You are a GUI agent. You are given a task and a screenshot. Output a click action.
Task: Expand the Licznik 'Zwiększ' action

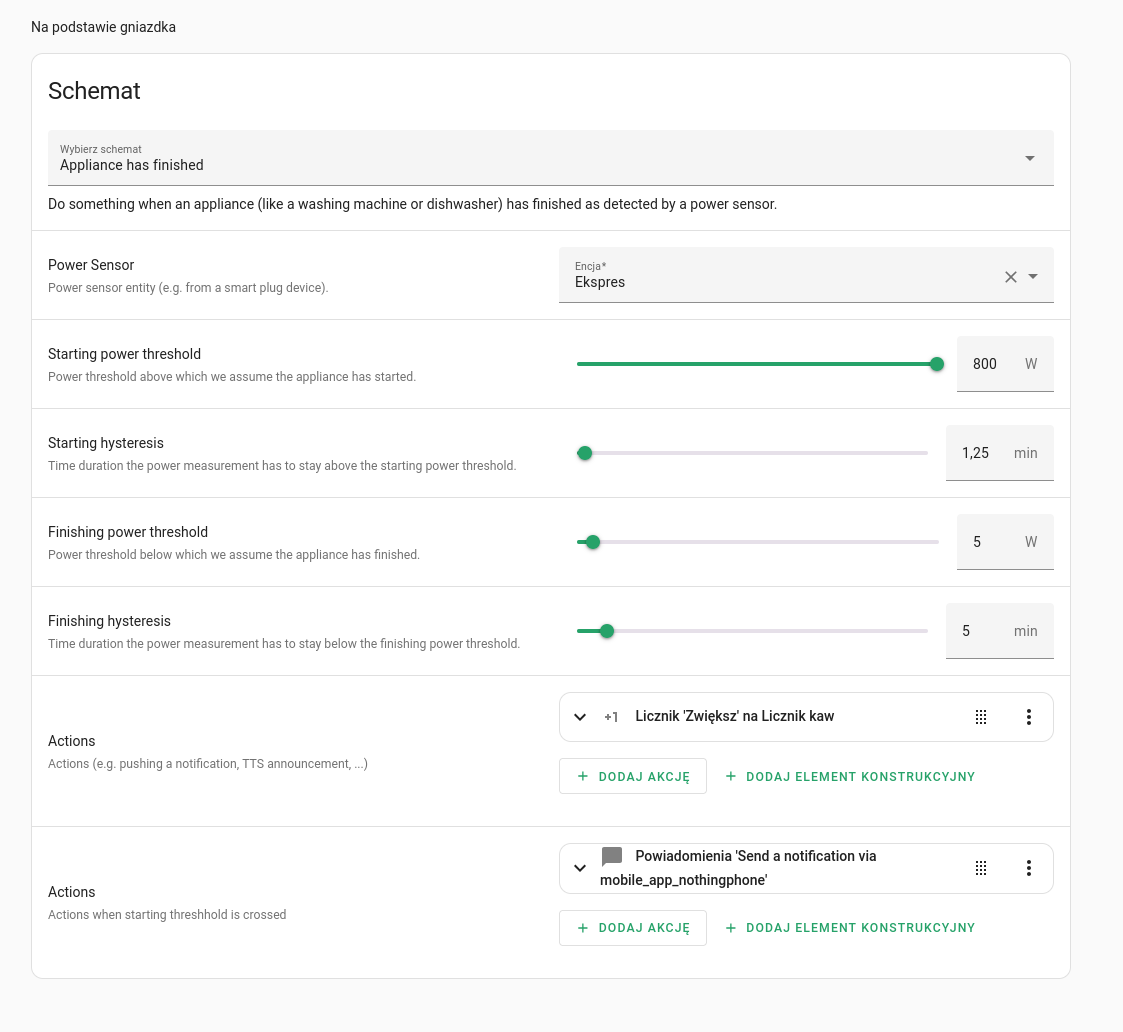(x=580, y=717)
